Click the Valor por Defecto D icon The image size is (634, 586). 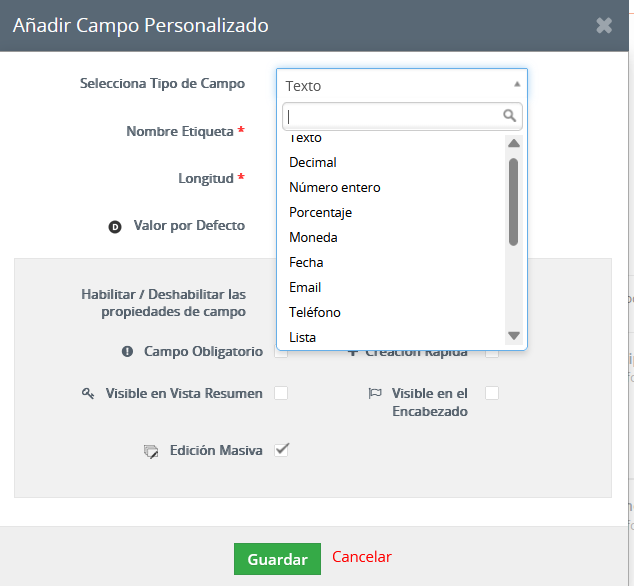tap(115, 227)
